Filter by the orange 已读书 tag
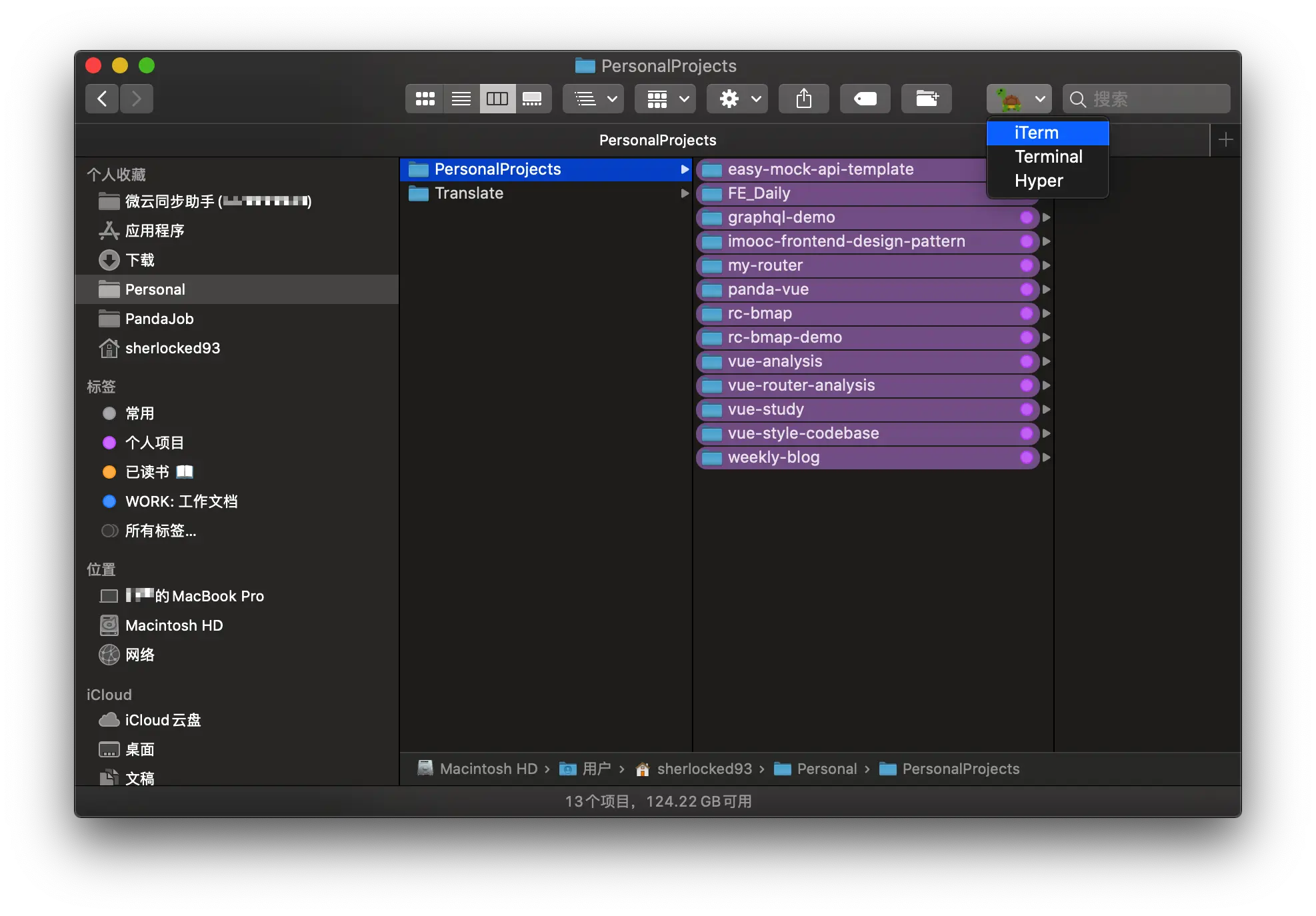 click(237, 472)
